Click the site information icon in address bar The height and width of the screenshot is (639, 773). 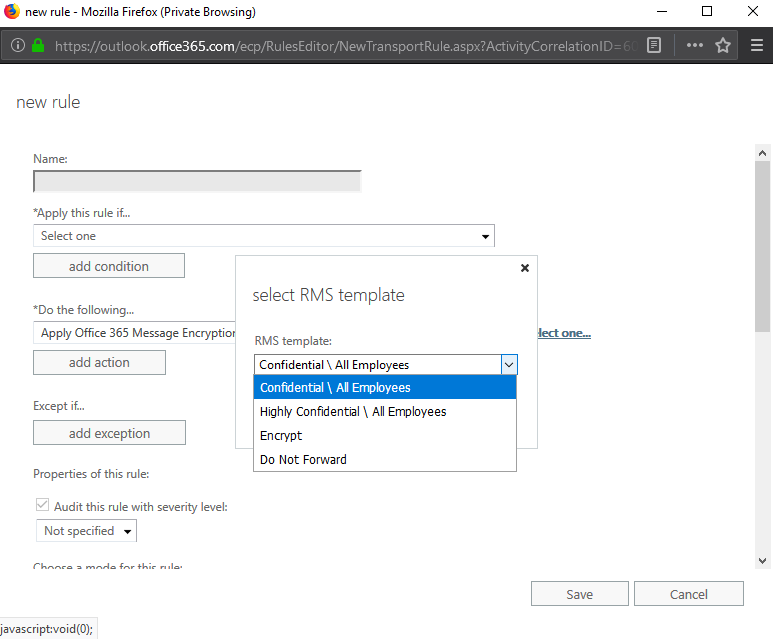pos(18,46)
